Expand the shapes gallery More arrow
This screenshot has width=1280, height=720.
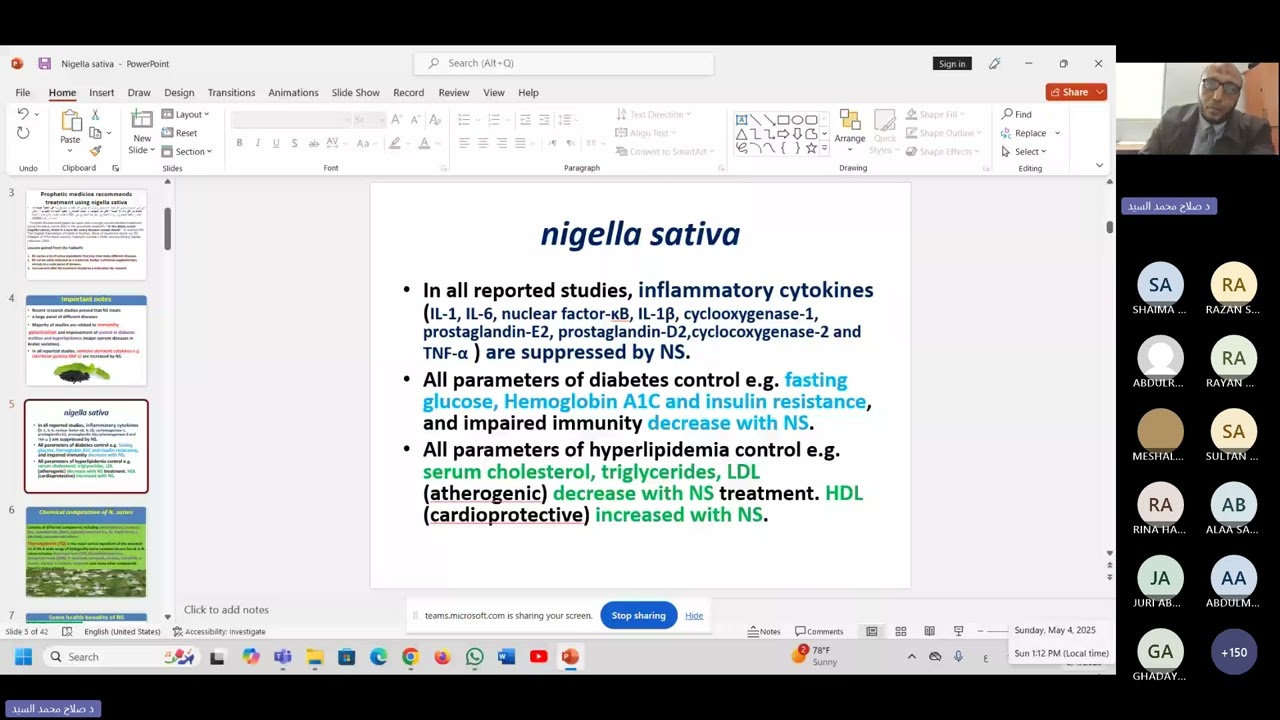[x=826, y=149]
